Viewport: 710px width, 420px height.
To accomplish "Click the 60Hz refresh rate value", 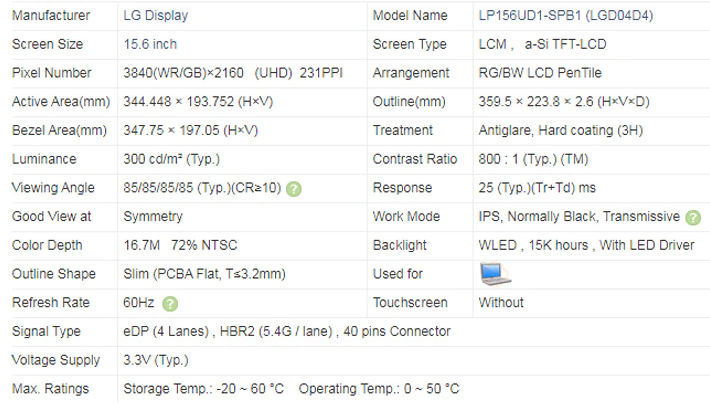I will pos(139,303).
